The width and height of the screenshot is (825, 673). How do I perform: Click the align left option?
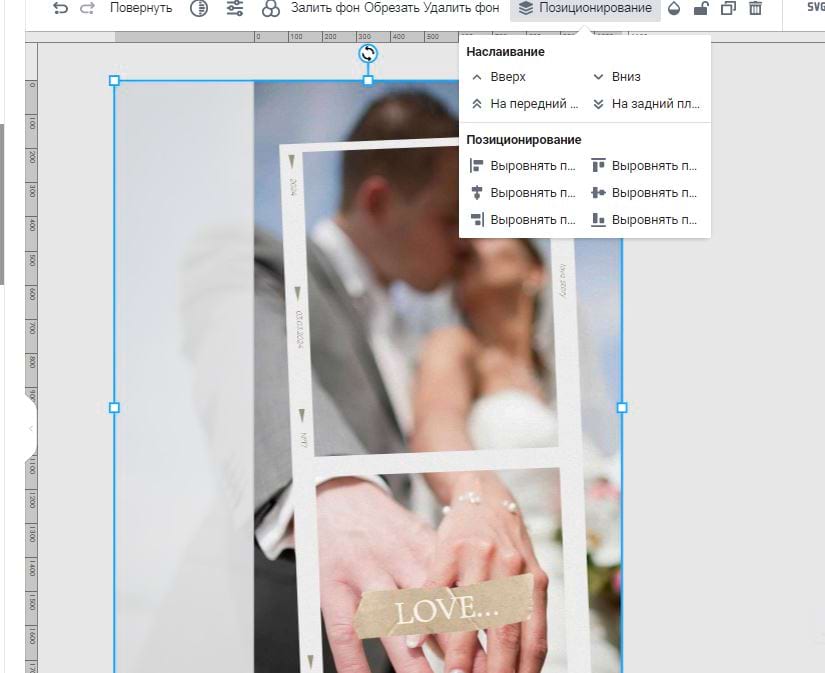click(x=522, y=166)
